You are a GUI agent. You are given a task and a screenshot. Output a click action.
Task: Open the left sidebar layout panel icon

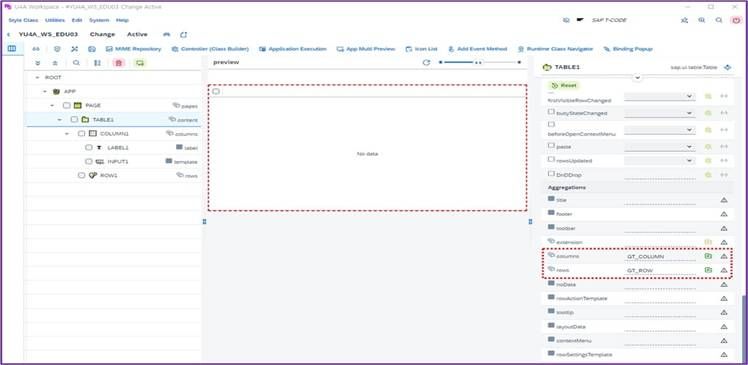(12, 49)
